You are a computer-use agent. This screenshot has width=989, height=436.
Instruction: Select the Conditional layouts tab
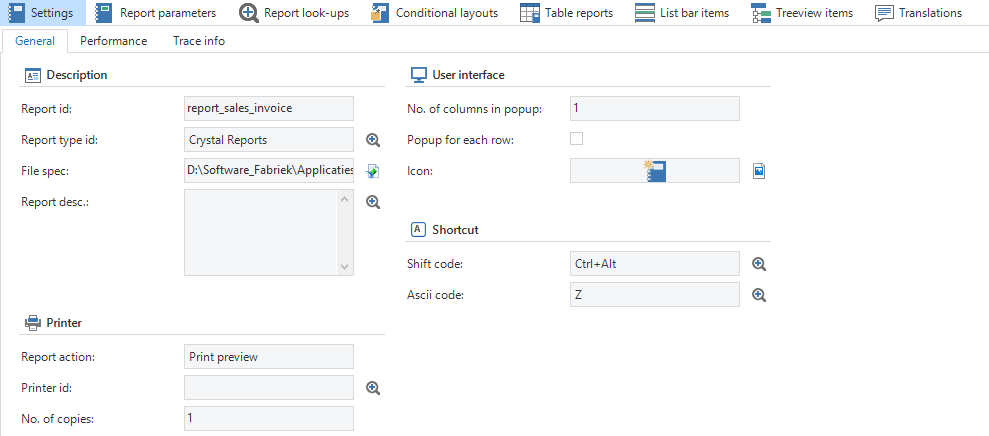tap(434, 13)
